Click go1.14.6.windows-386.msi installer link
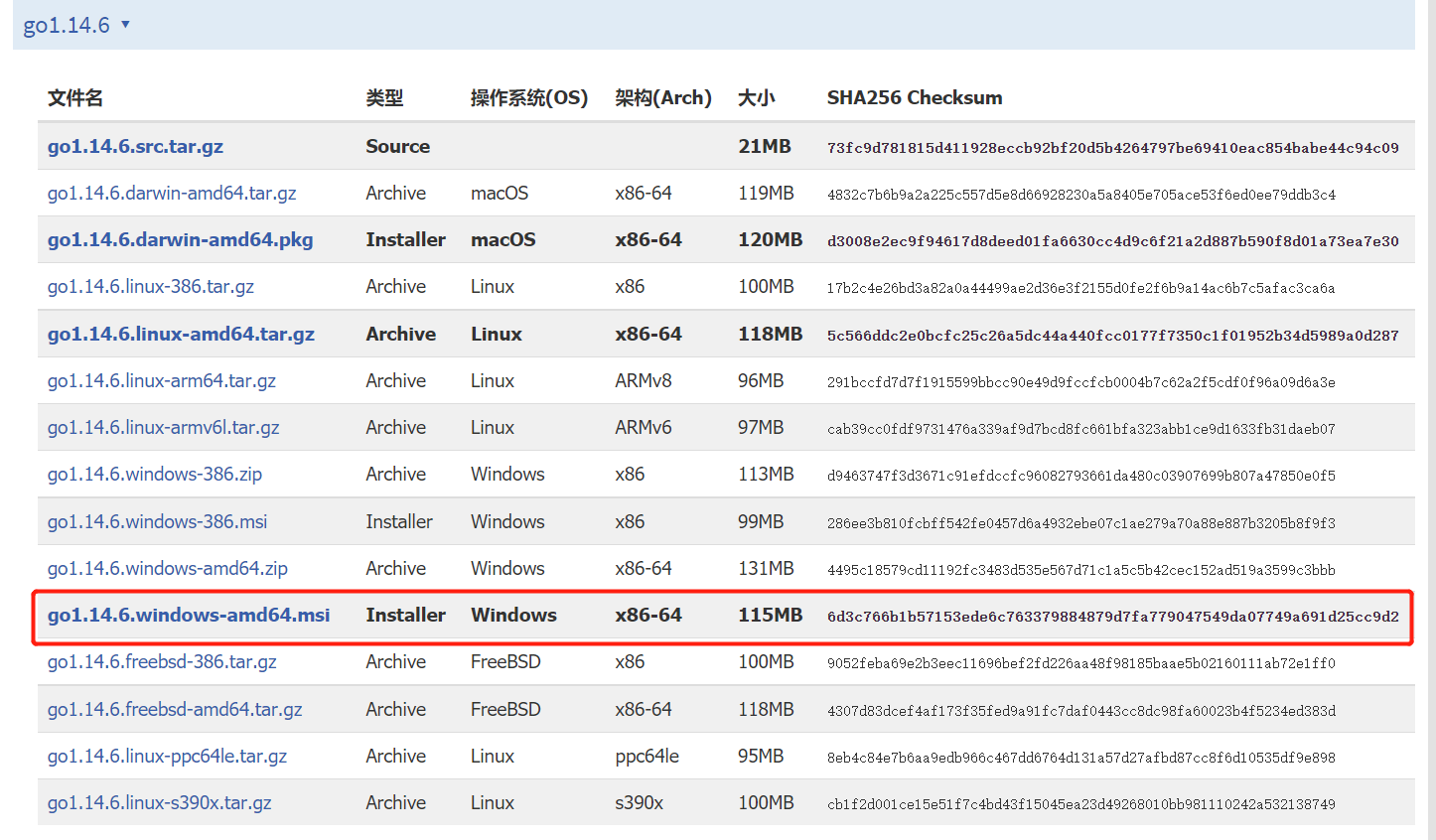Image resolution: width=1436 pixels, height=840 pixels. [157, 521]
